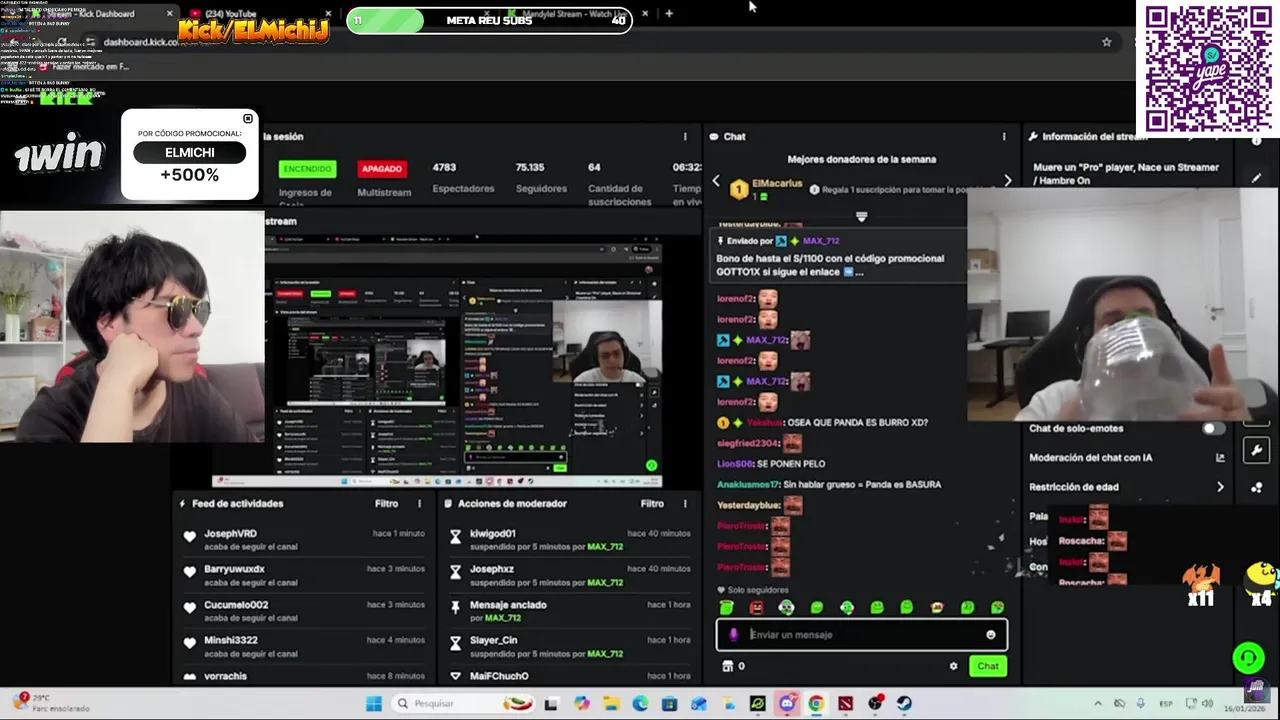Select Cucumelo002 follow activity entry
This screenshot has height=720, width=1280.
click(304, 611)
